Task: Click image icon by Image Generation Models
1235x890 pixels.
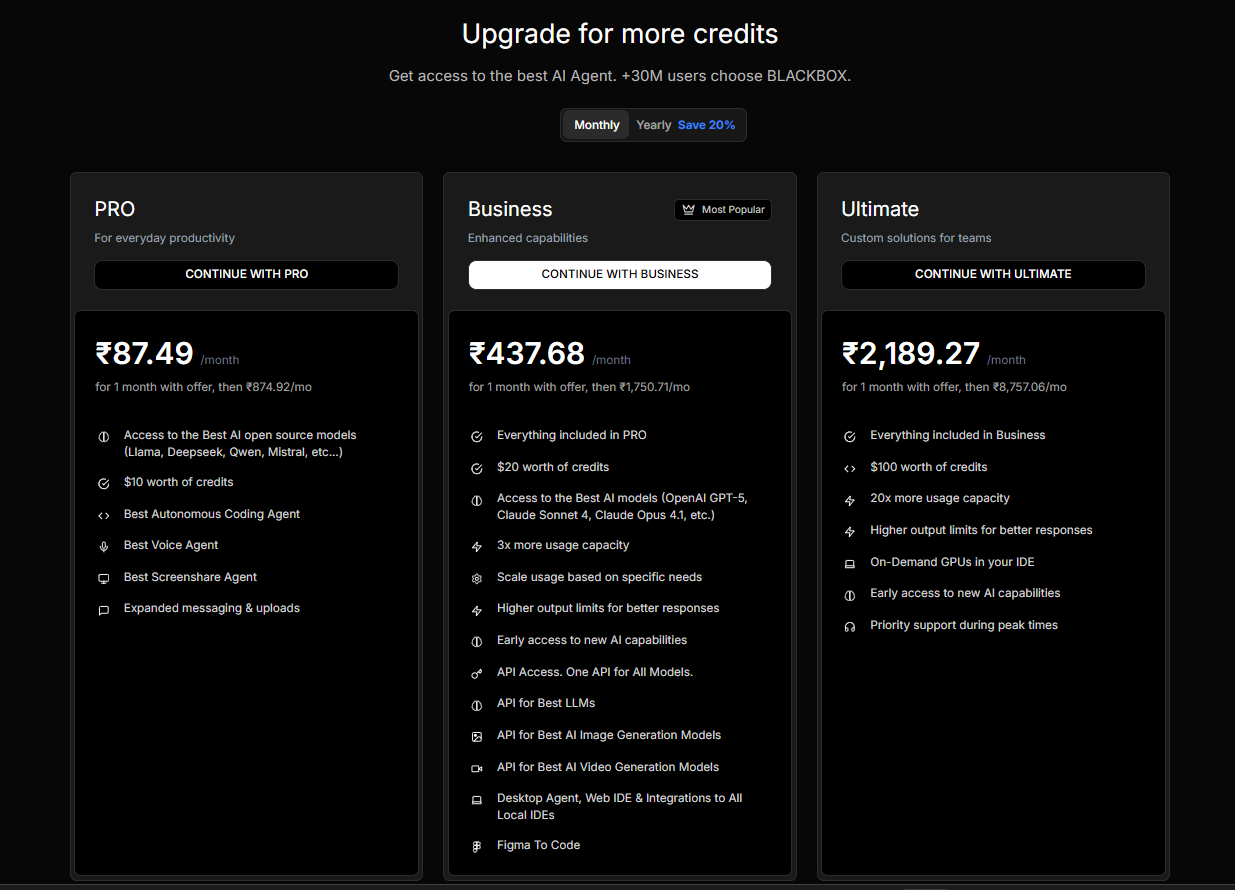Action: pyautogui.click(x=477, y=736)
